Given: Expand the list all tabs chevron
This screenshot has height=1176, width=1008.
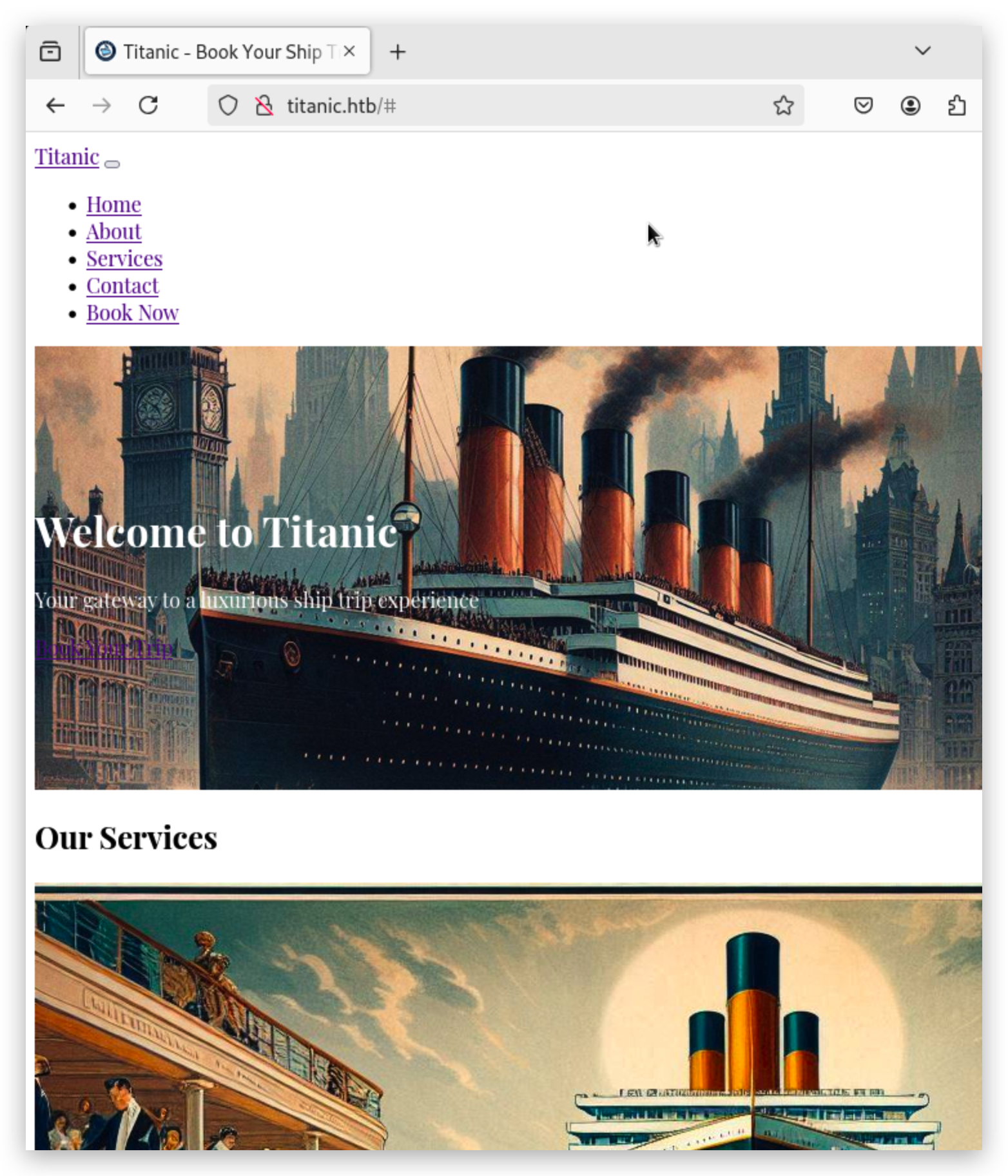Looking at the screenshot, I should [x=923, y=51].
